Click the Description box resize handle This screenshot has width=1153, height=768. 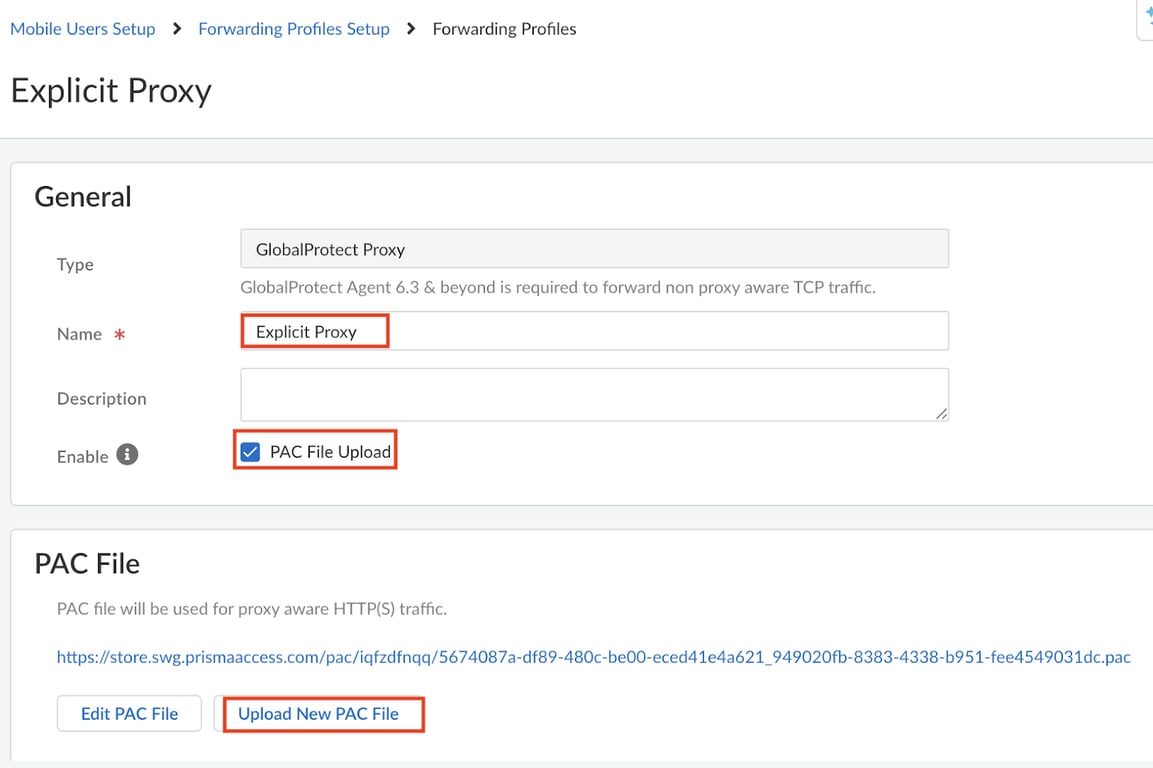pos(941,413)
